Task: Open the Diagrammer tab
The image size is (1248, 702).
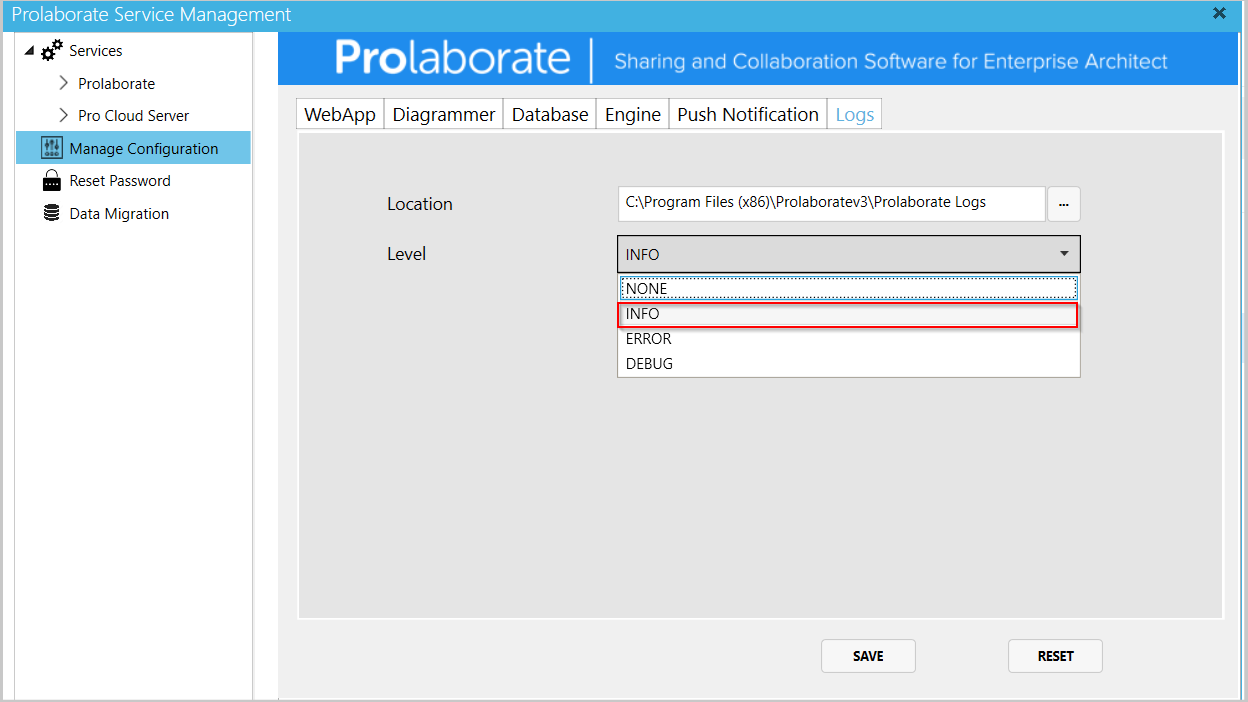Action: (x=444, y=114)
